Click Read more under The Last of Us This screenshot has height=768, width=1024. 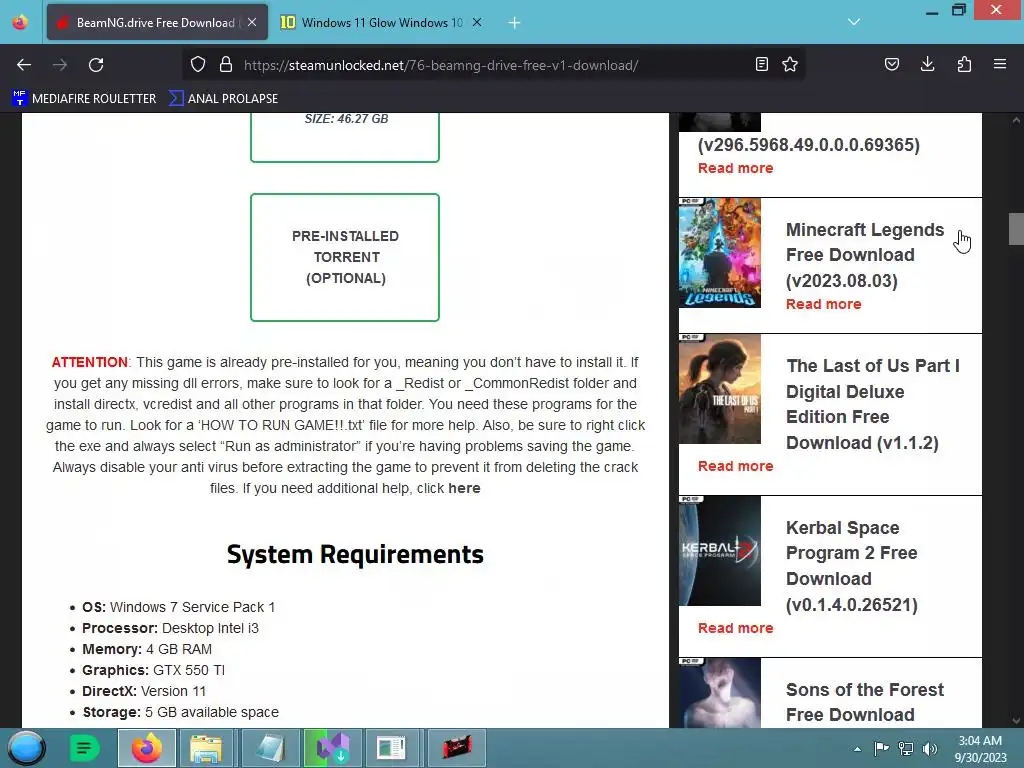[x=735, y=466]
